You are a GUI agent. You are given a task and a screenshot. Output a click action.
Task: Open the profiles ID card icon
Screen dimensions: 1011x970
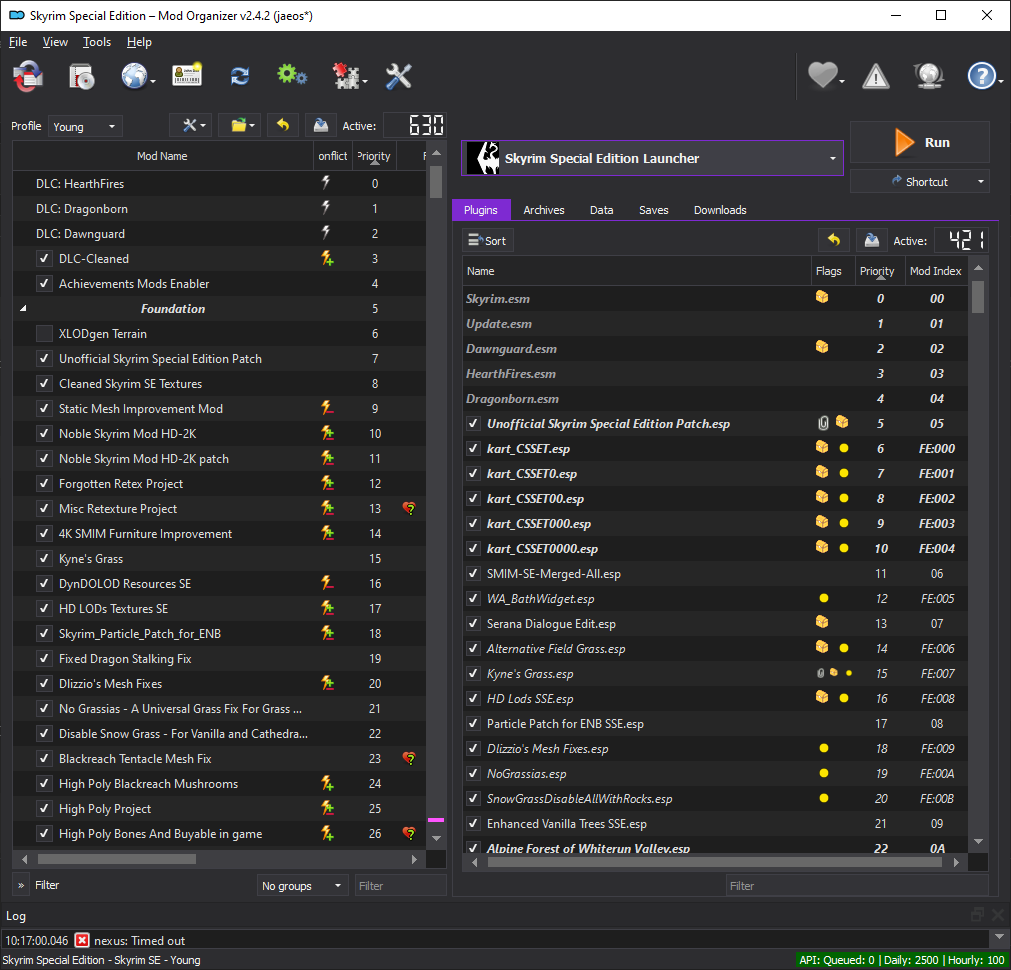187,75
